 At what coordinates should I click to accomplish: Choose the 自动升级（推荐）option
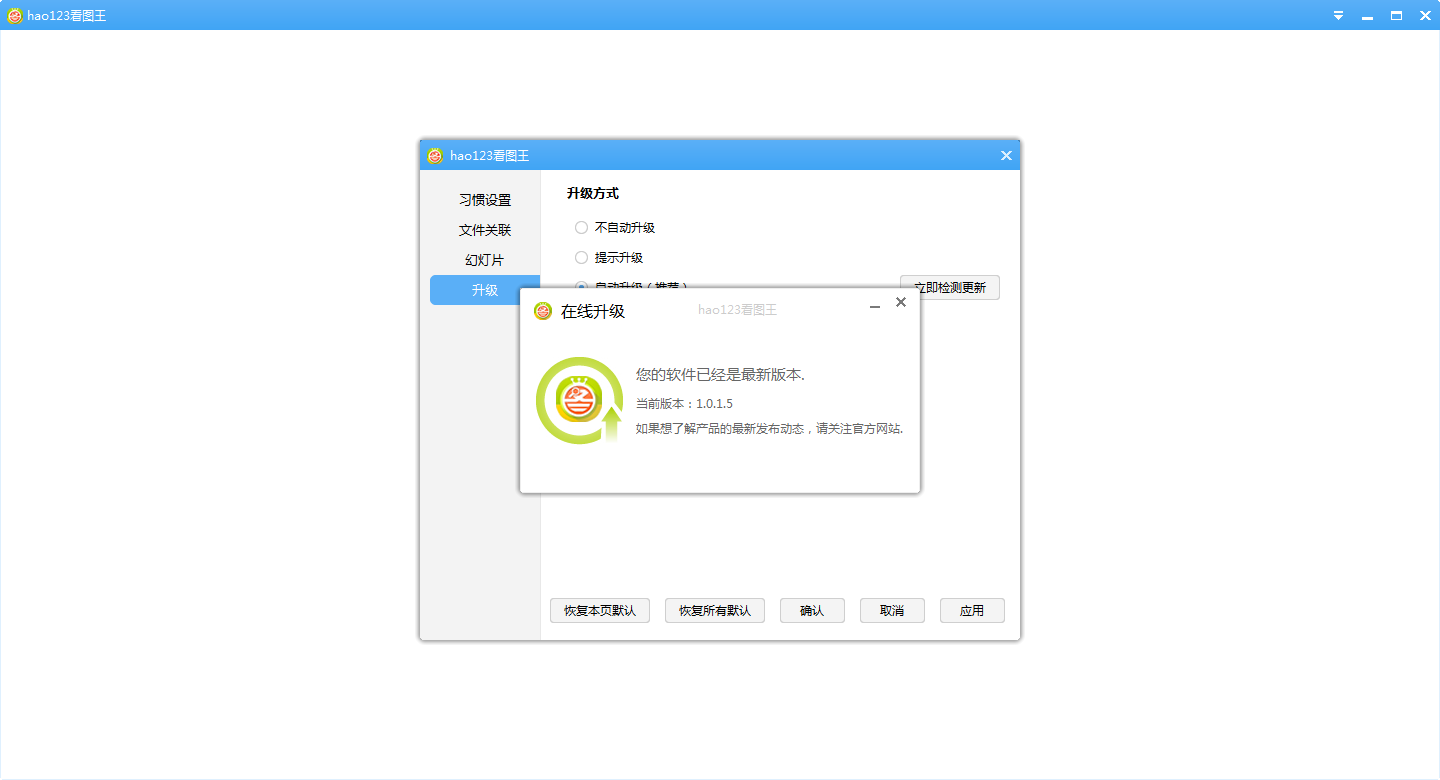coord(581,287)
